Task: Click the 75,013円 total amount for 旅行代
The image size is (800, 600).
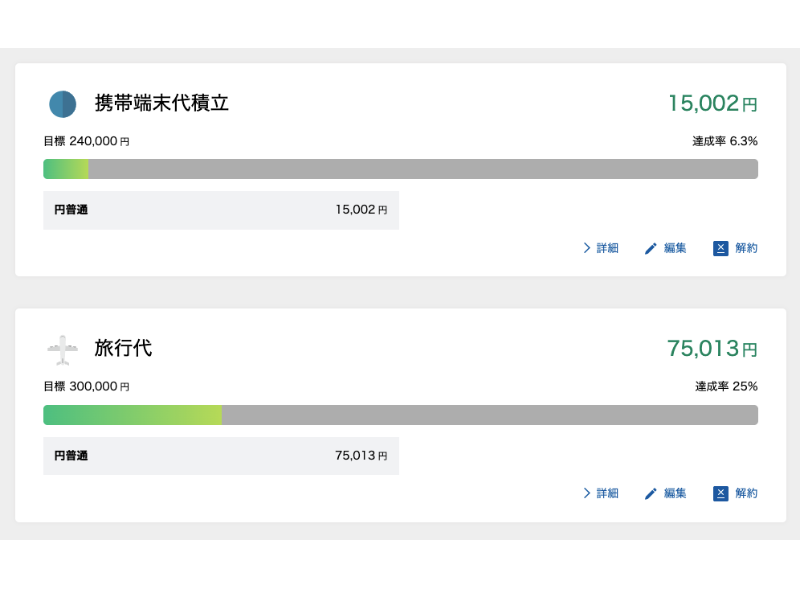Action: [712, 349]
